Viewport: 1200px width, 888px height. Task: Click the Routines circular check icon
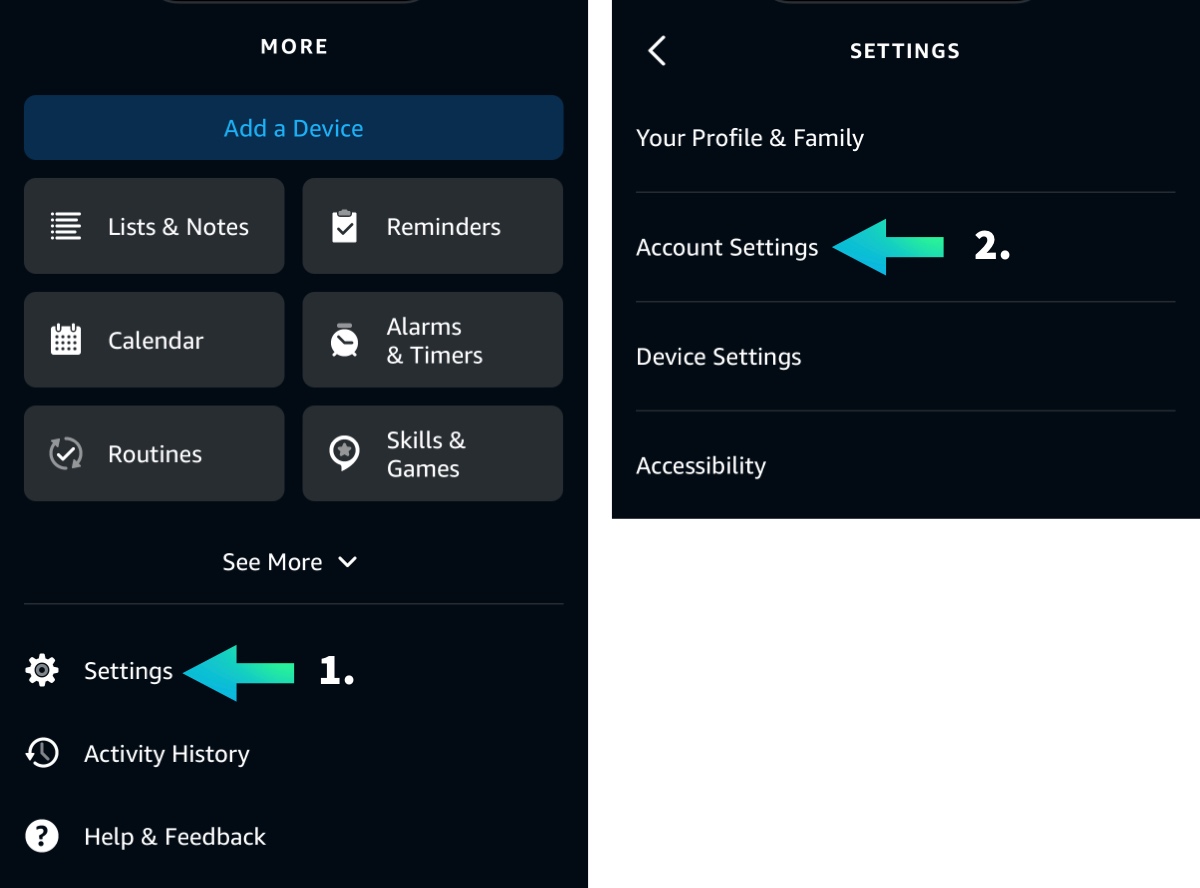pyautogui.click(x=66, y=454)
